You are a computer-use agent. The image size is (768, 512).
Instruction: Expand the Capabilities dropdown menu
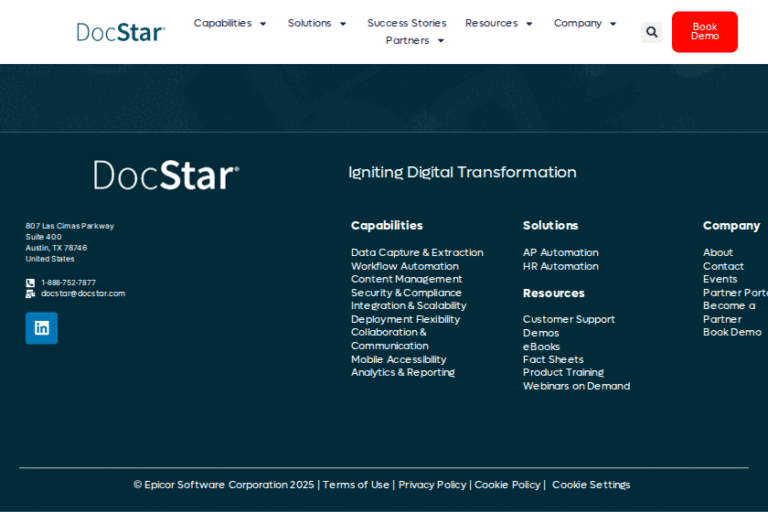point(230,23)
